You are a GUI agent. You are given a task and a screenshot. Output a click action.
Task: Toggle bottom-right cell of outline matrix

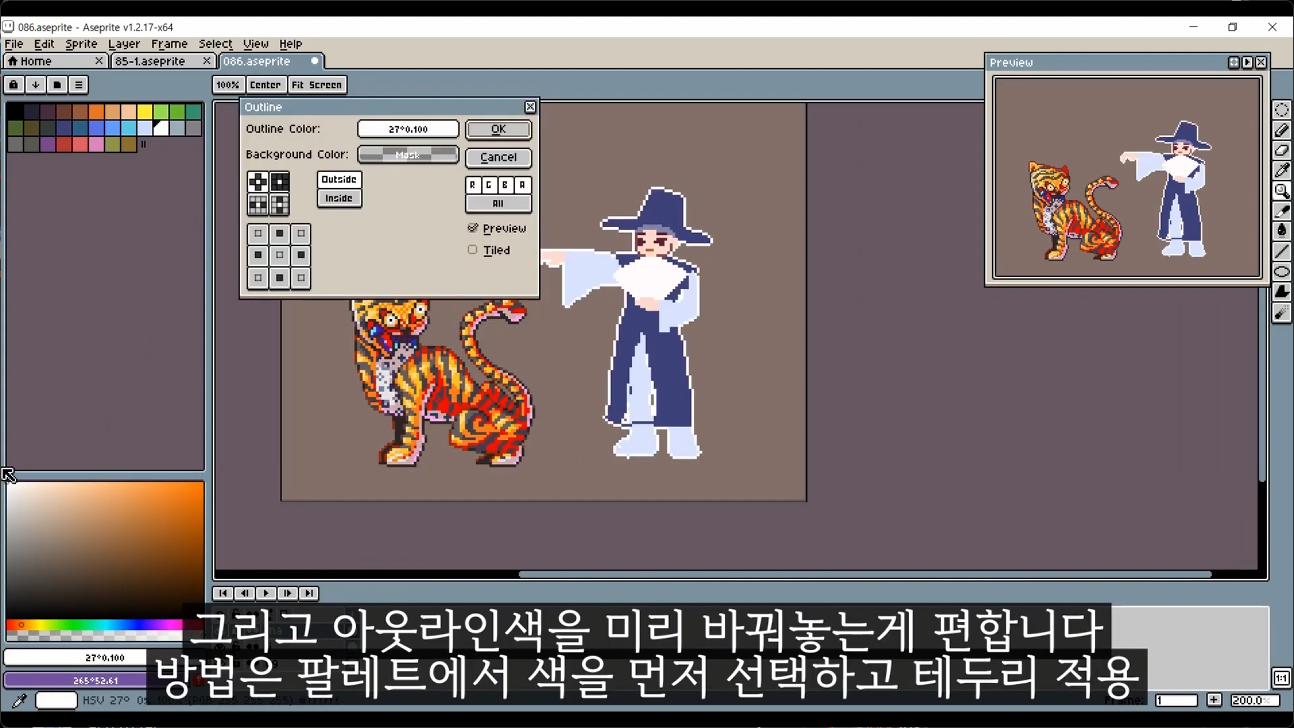click(x=301, y=278)
